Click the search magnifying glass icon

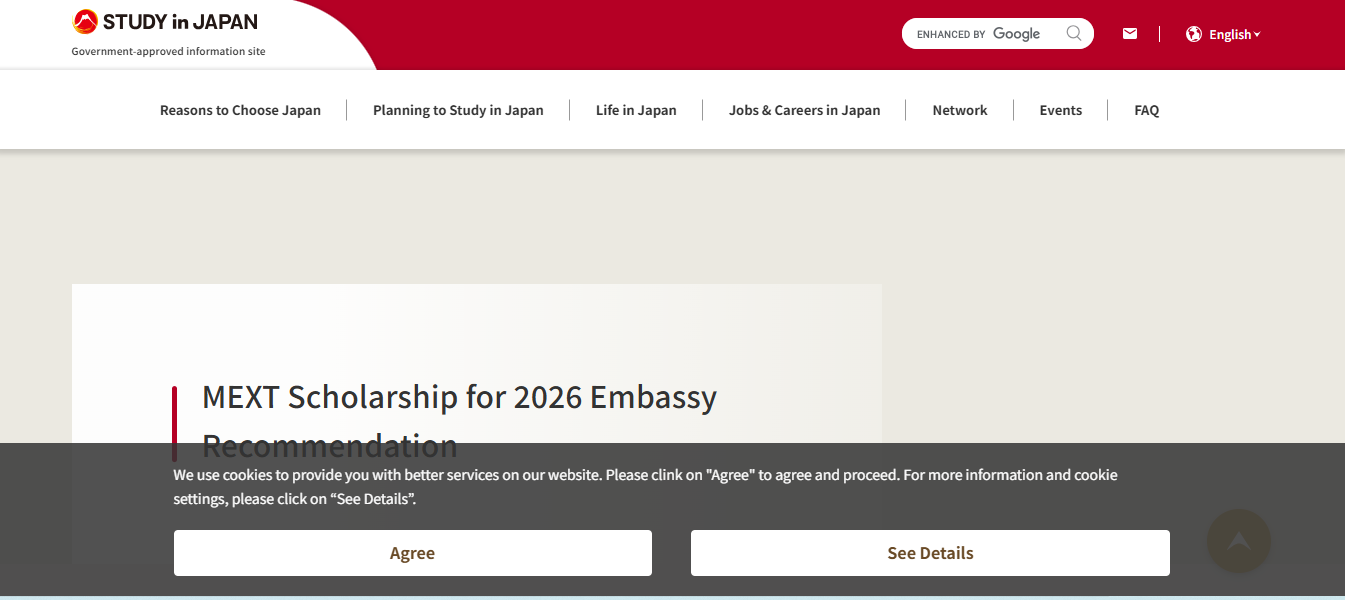click(x=1074, y=33)
